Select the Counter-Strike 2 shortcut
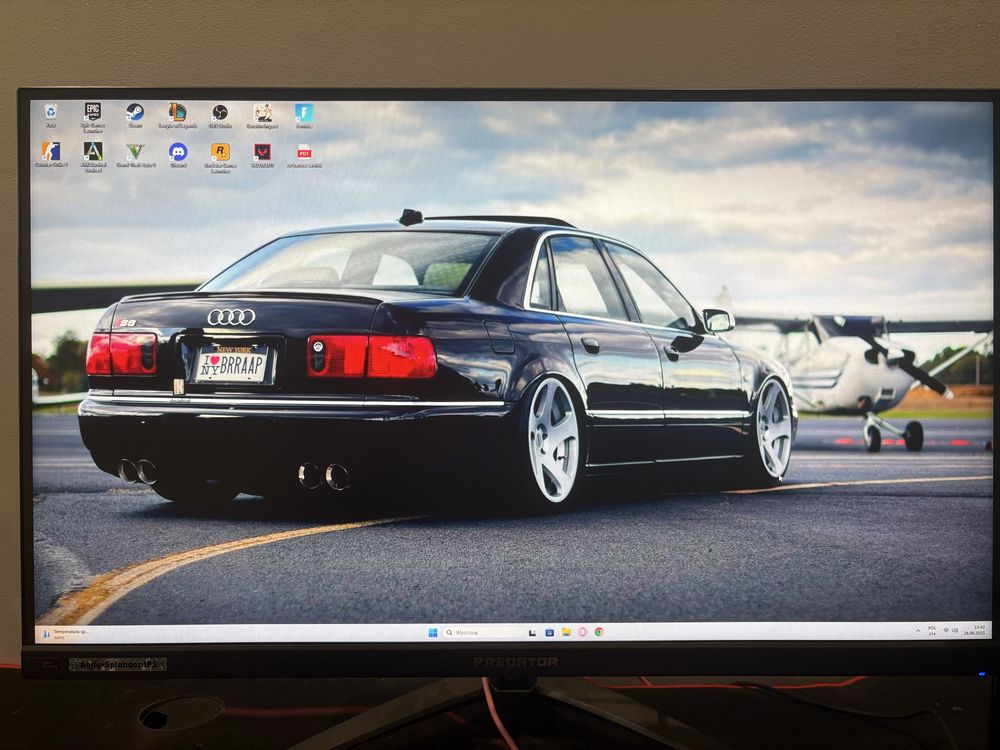1000x750 pixels. 51,154
